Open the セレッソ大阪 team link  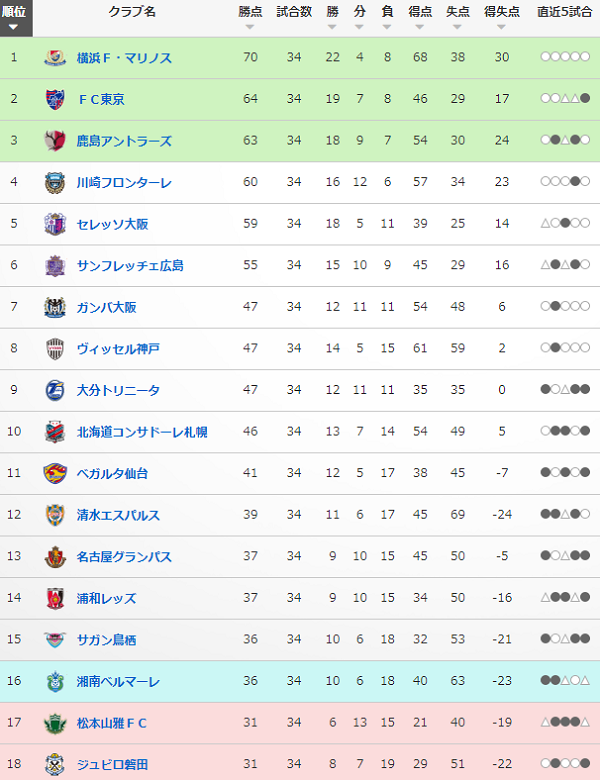[x=112, y=224]
